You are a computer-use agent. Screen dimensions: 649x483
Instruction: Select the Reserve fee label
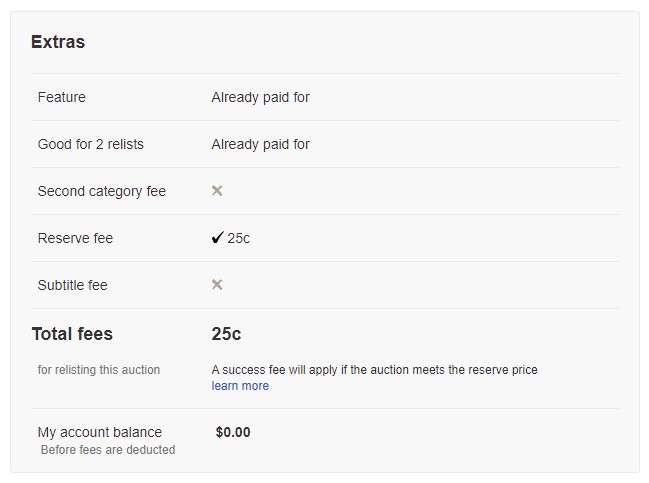click(75, 238)
